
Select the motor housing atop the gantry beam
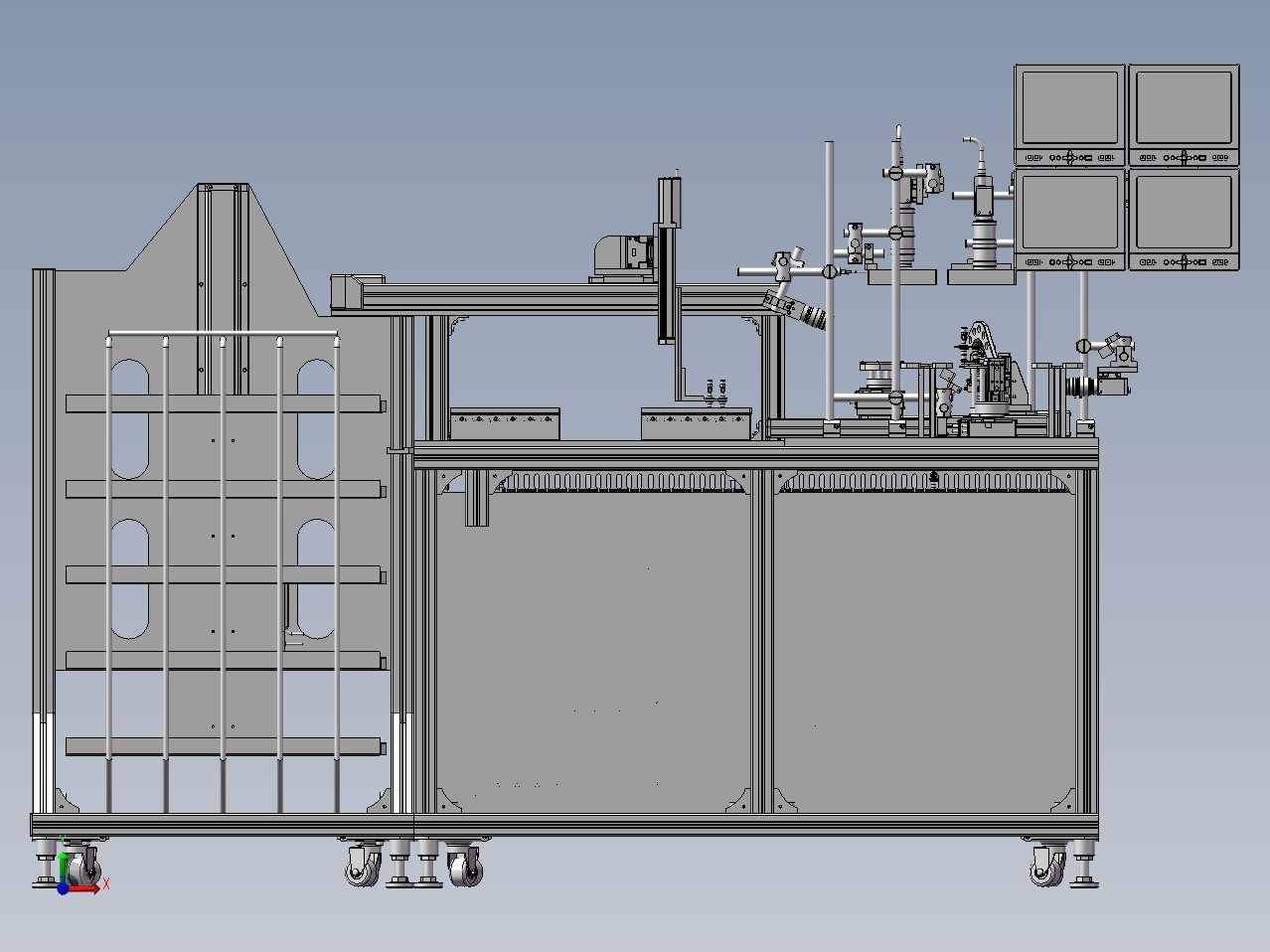coord(621,256)
